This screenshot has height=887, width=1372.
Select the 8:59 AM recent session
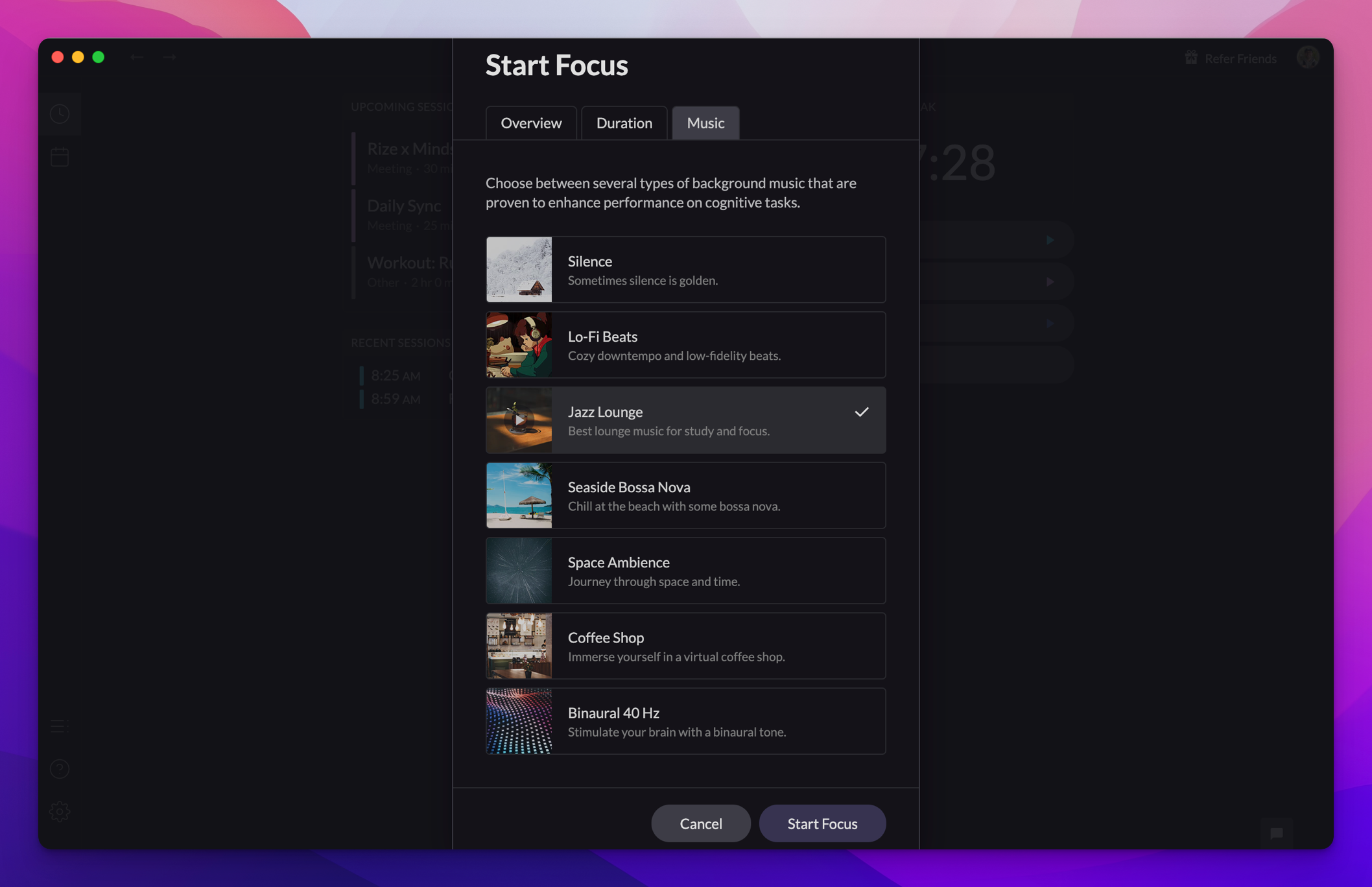coord(406,399)
